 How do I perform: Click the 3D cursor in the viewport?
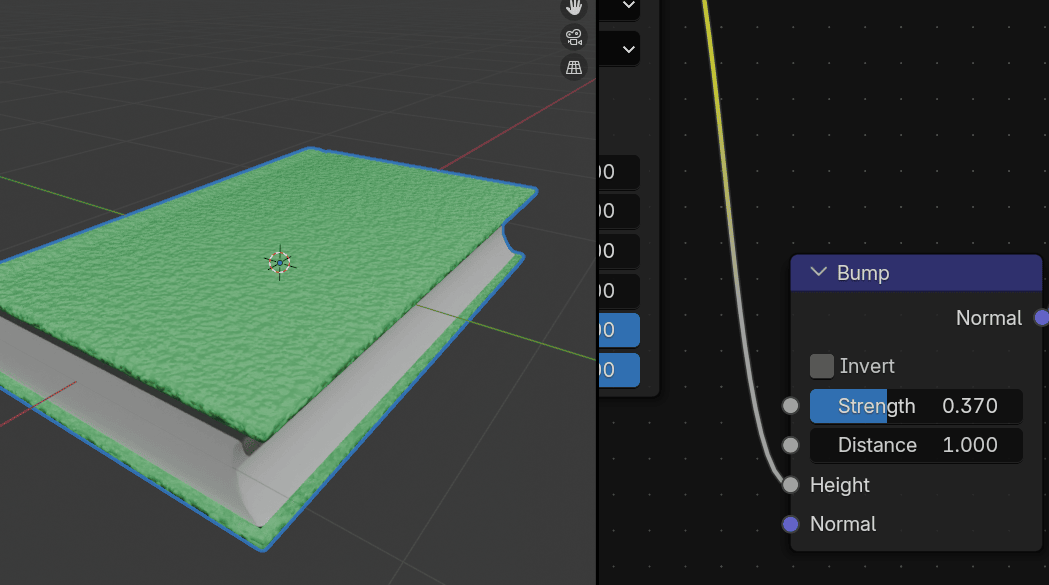click(x=279, y=263)
